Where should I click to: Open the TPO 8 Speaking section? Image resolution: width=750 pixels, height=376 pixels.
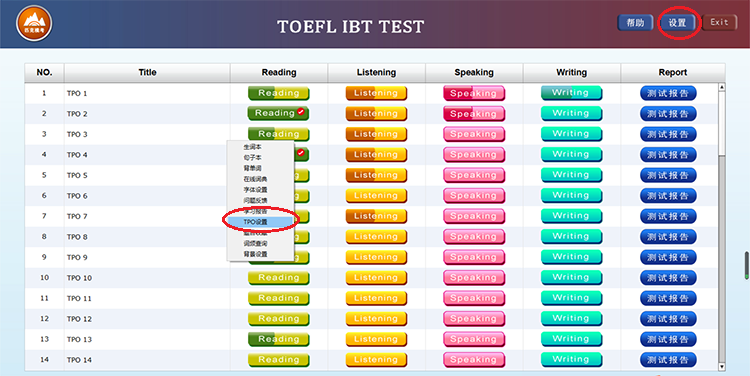click(x=474, y=237)
